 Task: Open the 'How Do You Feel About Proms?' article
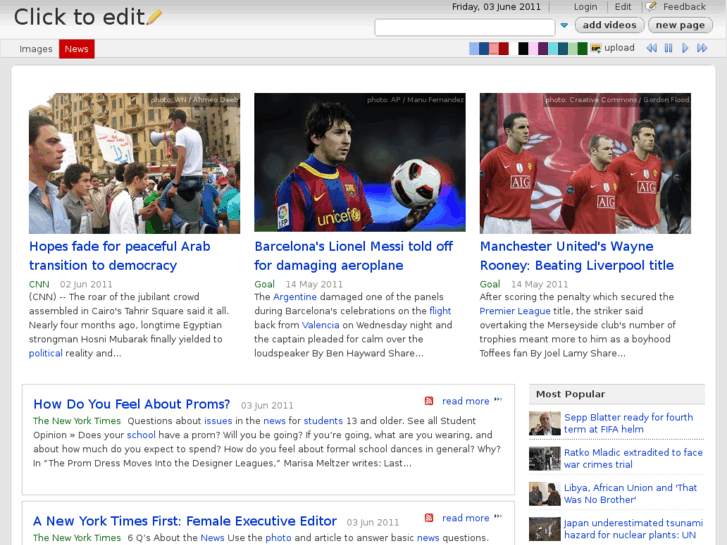(132, 404)
